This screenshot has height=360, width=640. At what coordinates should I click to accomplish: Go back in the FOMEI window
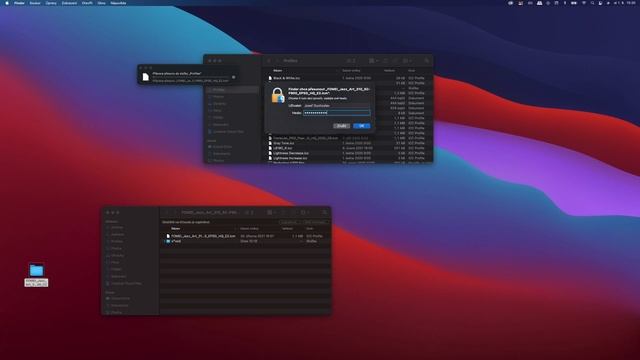point(167,212)
